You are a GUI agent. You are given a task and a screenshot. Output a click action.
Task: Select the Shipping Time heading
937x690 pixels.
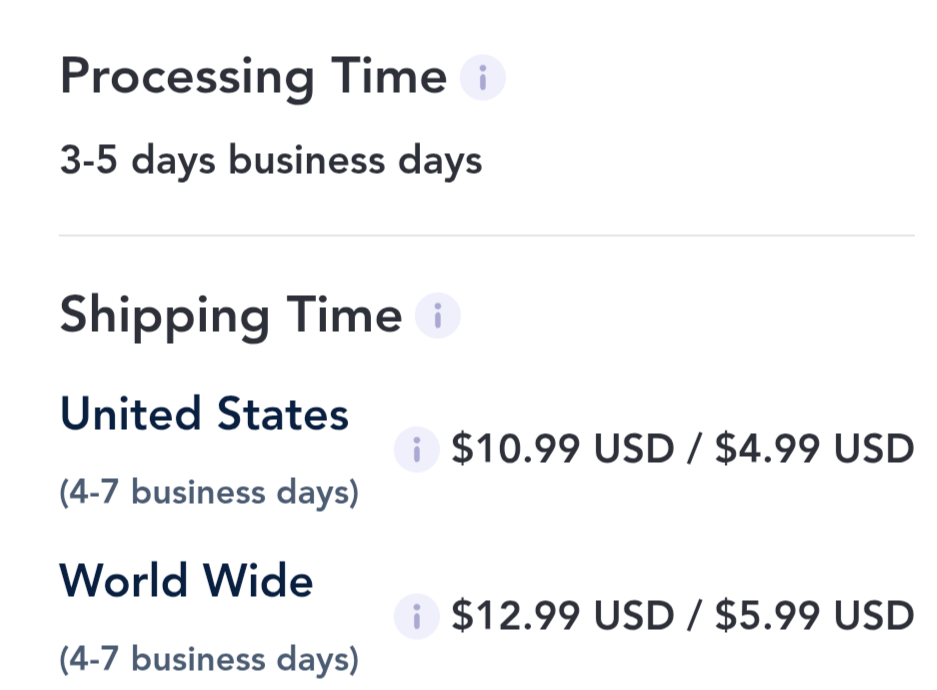coord(230,316)
